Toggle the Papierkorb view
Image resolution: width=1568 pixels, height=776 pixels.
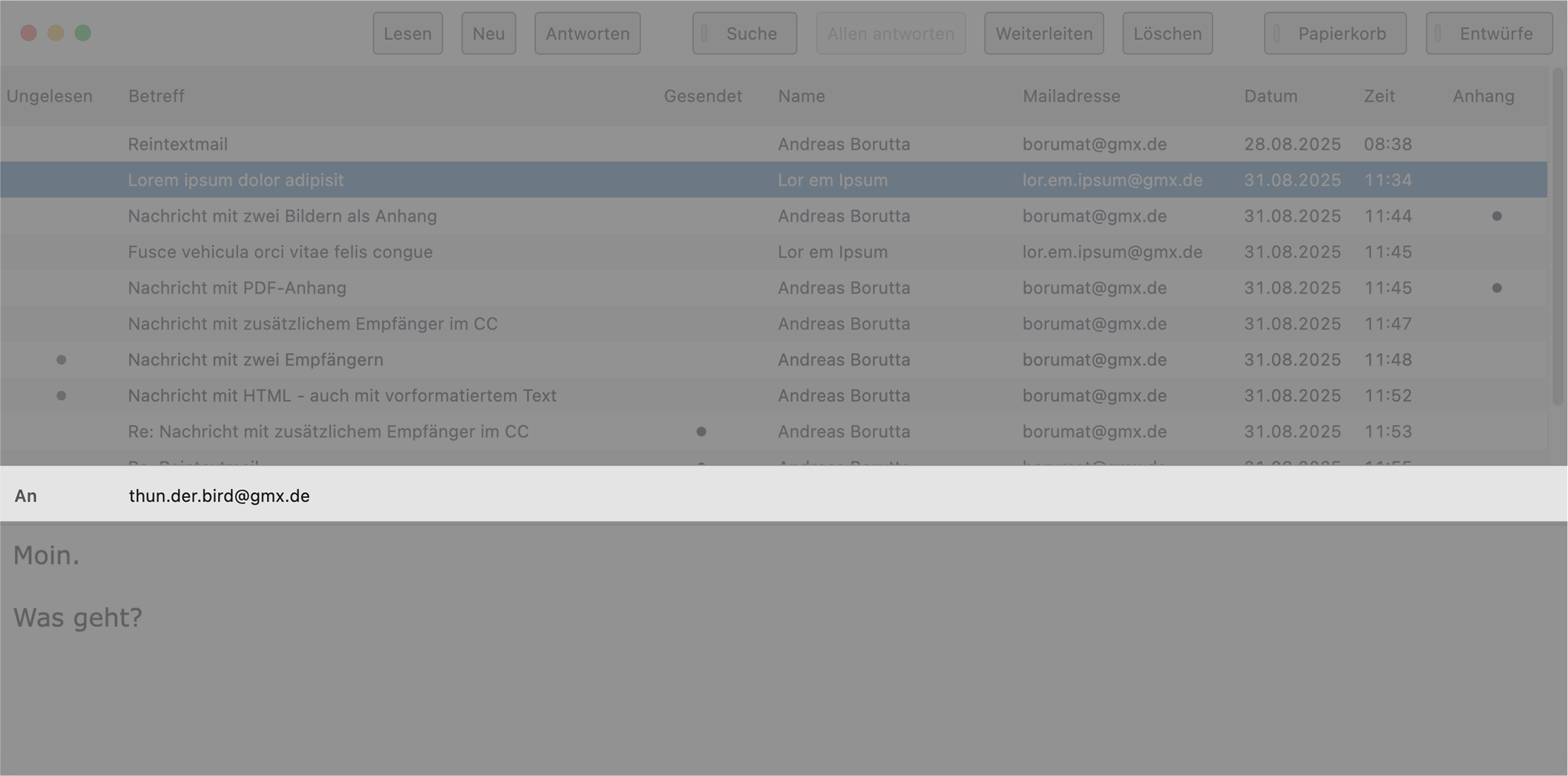(x=1334, y=33)
